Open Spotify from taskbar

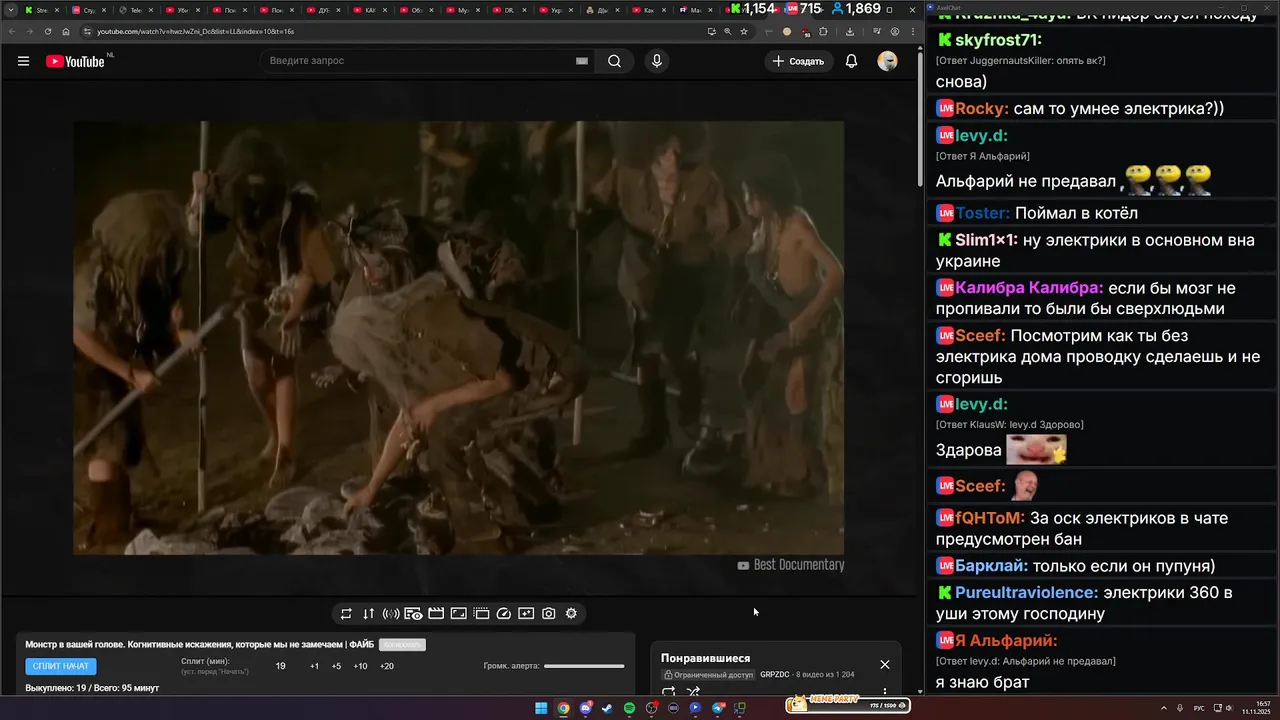(629, 708)
